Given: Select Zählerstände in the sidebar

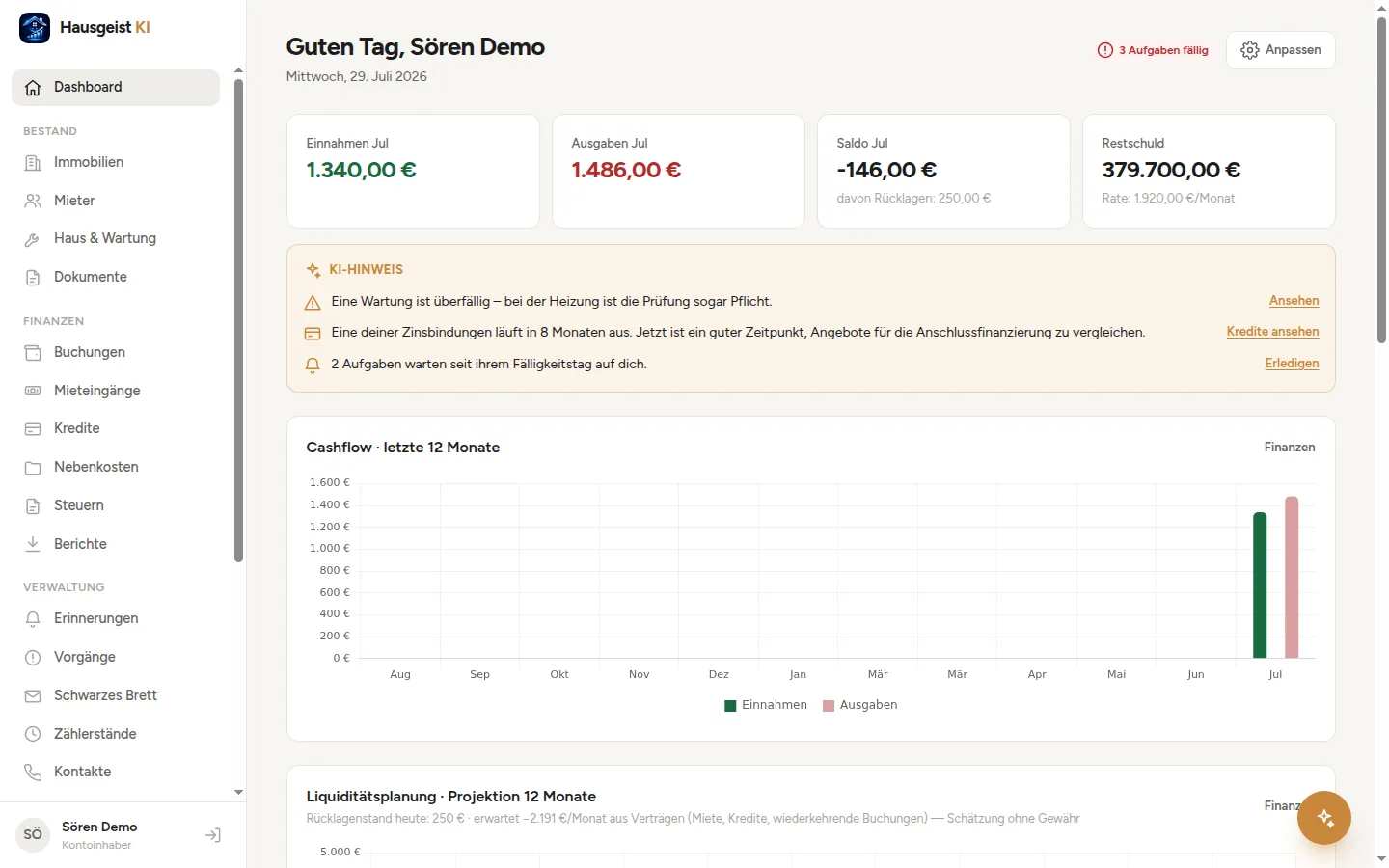Looking at the screenshot, I should pyautogui.click(x=116, y=734).
